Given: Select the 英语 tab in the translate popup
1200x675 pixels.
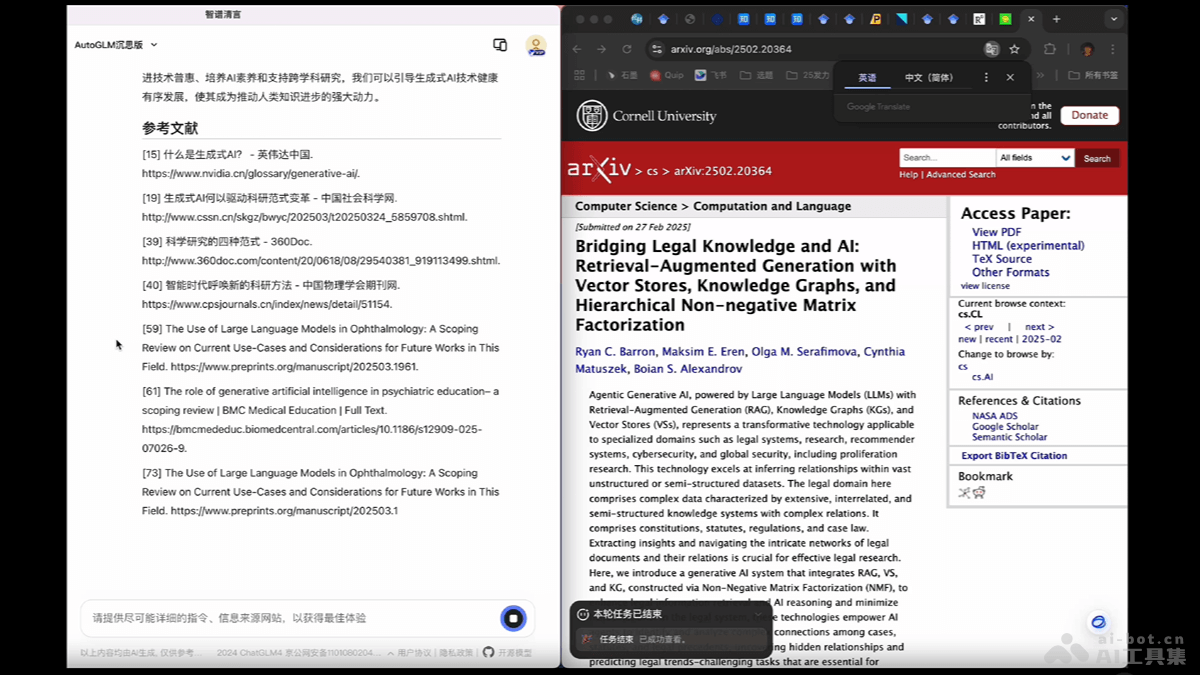Looking at the screenshot, I should [869, 76].
